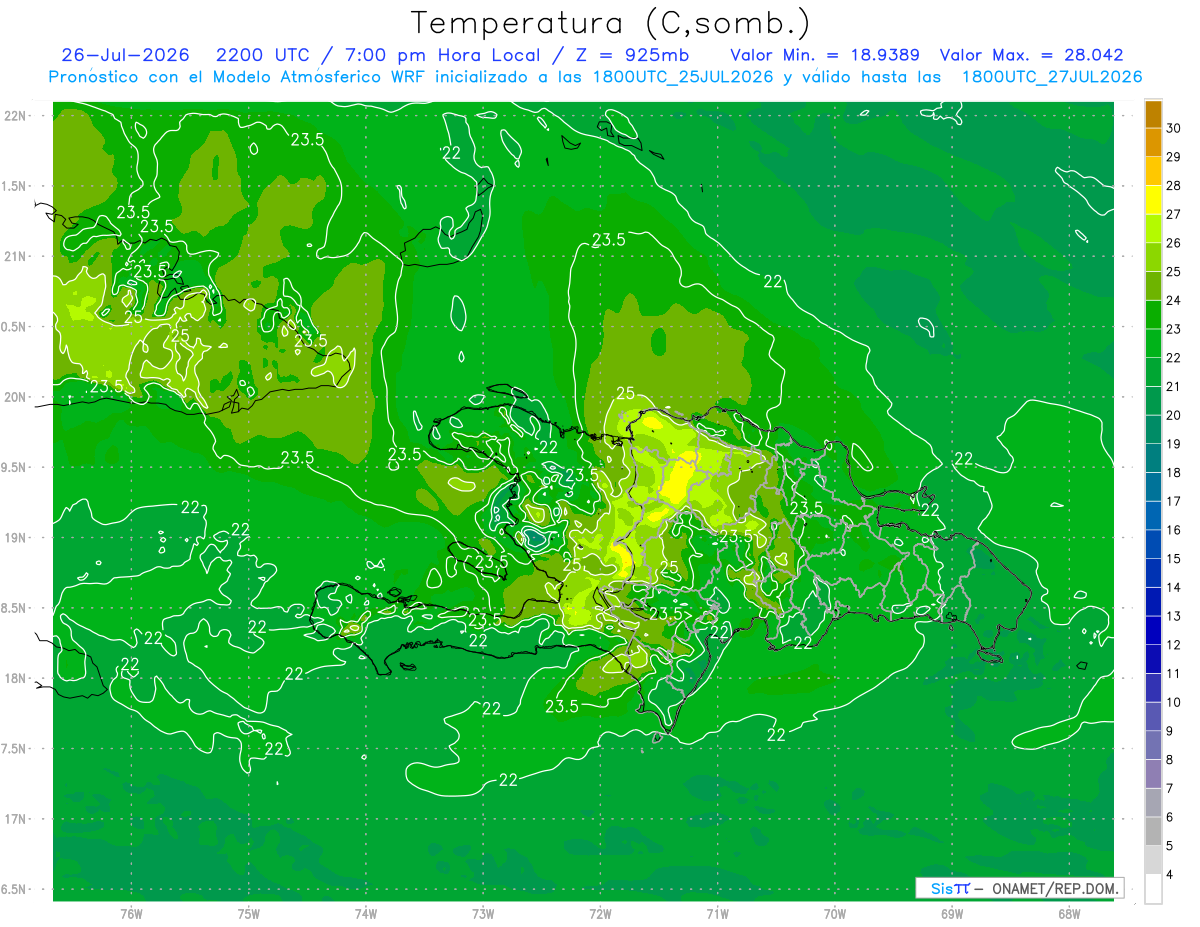Click "7:00 pm Hora Local" text
1200x927 pixels.
(440, 55)
